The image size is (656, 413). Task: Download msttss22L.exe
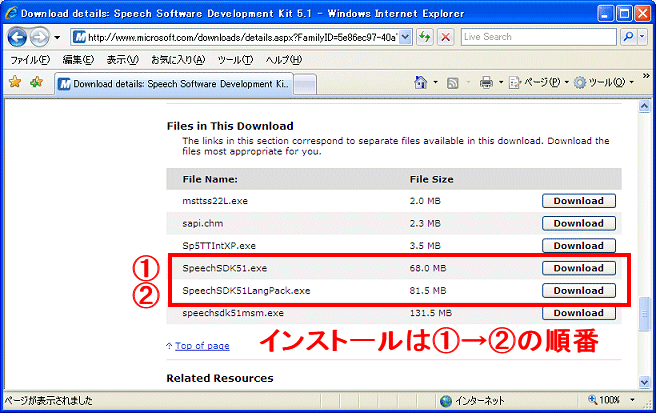click(579, 201)
